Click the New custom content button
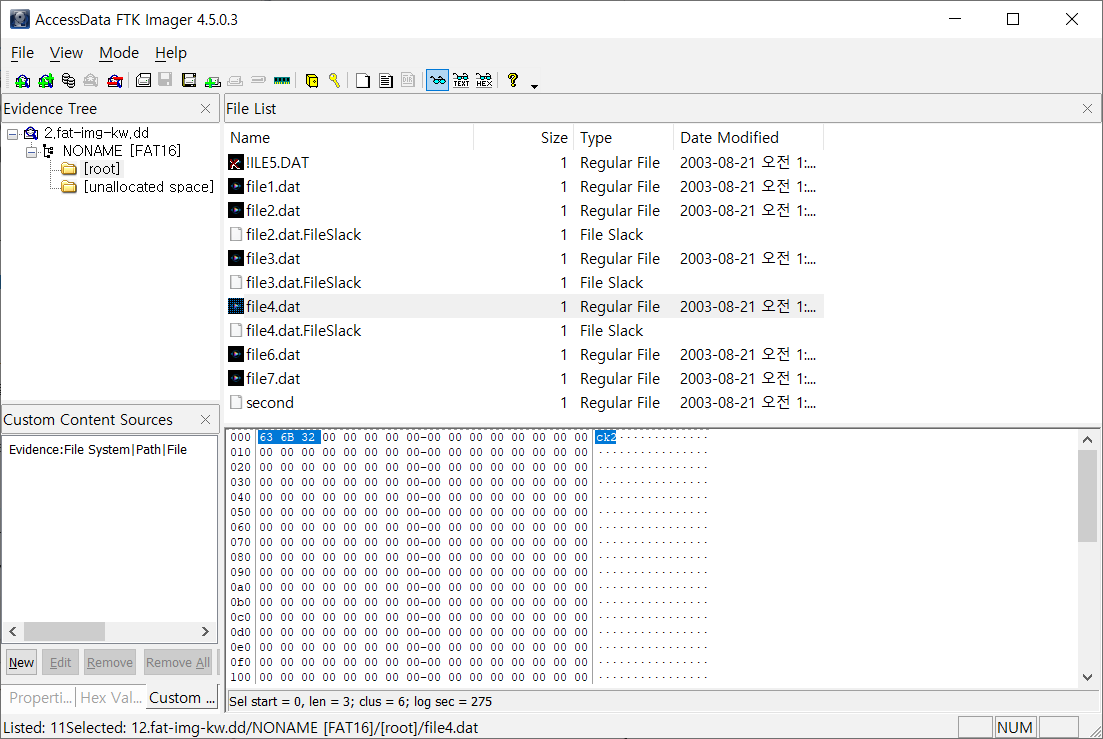Viewport: 1103px width, 739px height. (x=21, y=662)
